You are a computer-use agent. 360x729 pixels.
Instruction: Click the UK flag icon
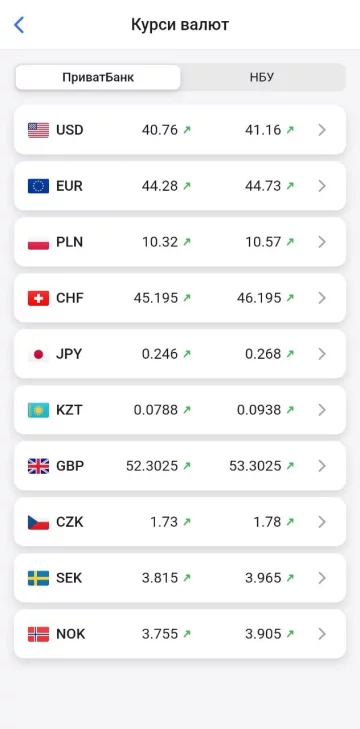click(x=38, y=466)
